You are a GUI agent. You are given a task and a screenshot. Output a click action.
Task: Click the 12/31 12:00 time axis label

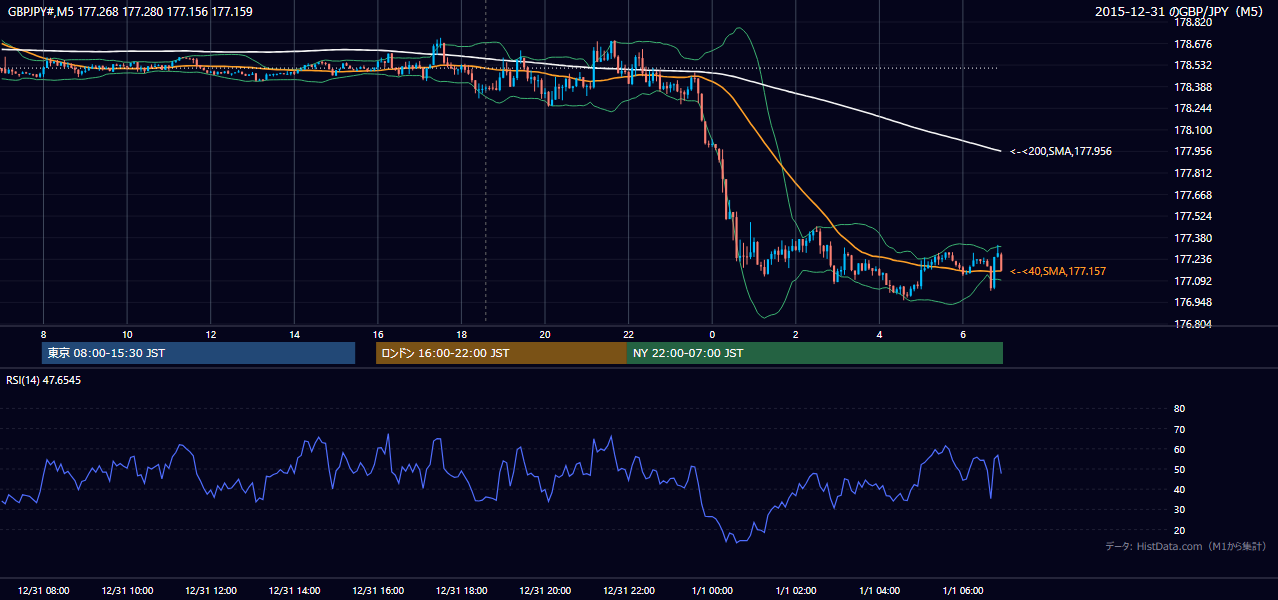pos(211,591)
